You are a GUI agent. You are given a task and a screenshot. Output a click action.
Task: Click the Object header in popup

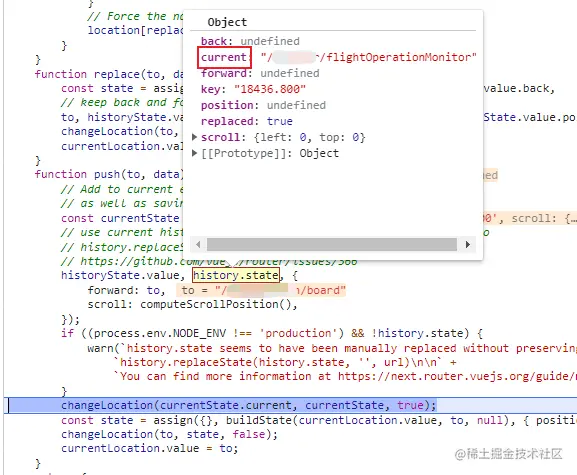pos(227,22)
